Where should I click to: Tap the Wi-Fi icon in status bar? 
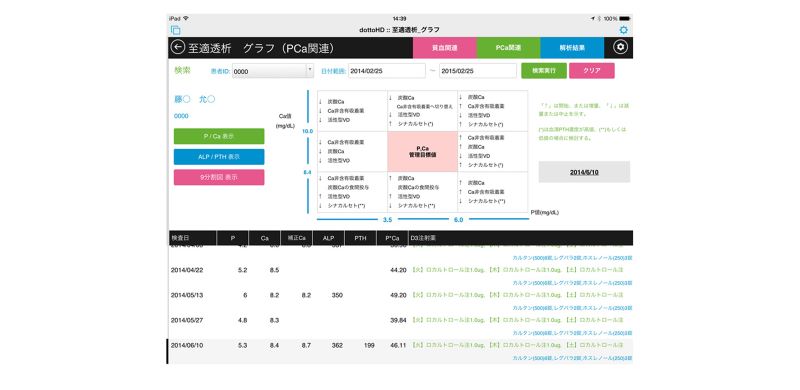[x=186, y=18]
